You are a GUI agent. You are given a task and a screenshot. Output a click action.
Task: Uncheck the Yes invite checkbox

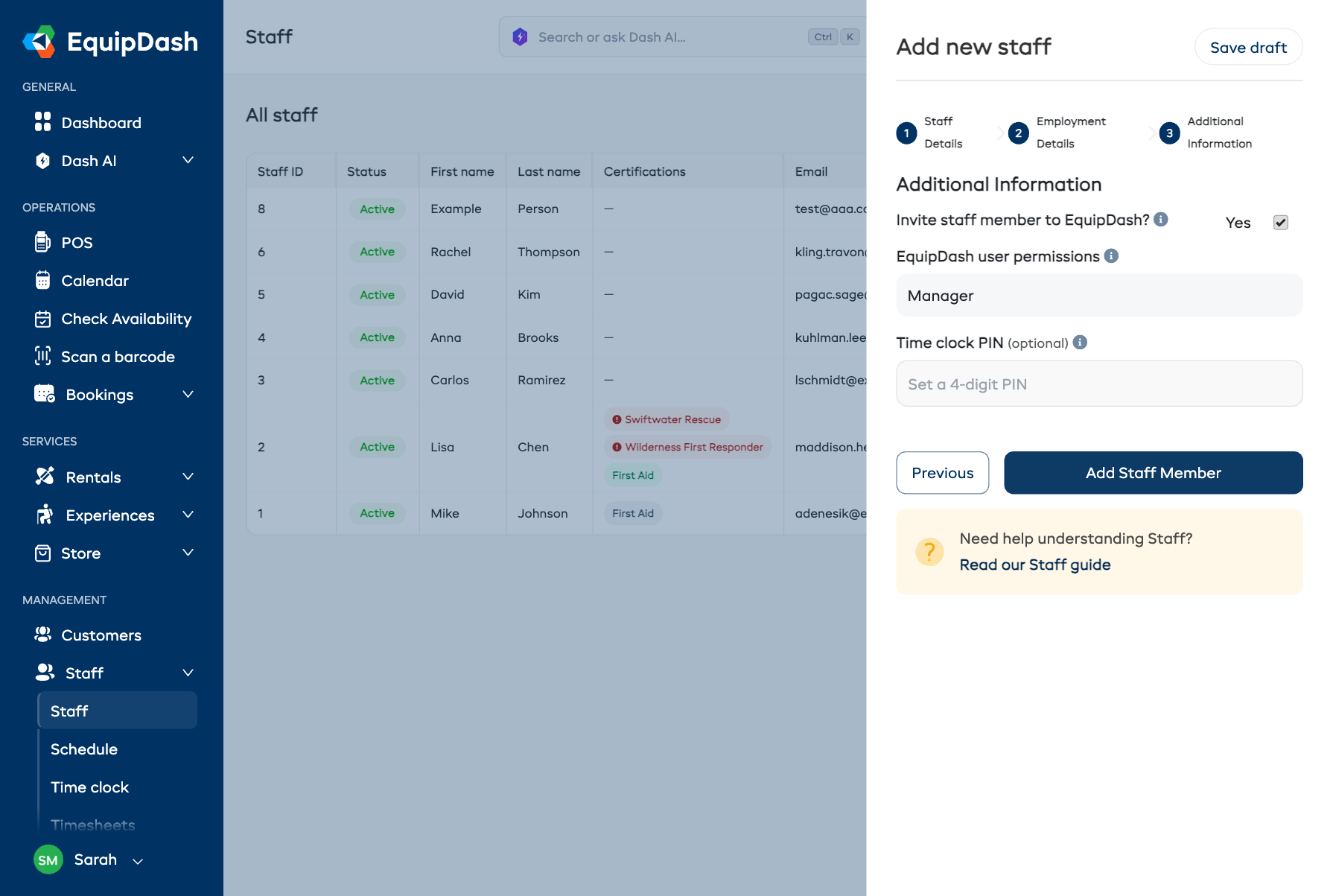click(x=1280, y=222)
